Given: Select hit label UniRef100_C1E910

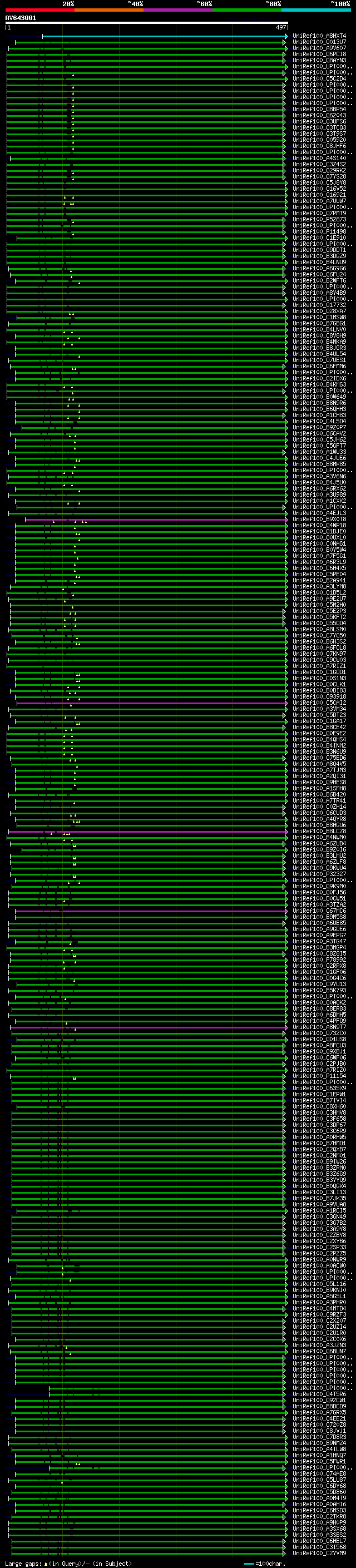Looking at the screenshot, I should (x=319, y=238).
